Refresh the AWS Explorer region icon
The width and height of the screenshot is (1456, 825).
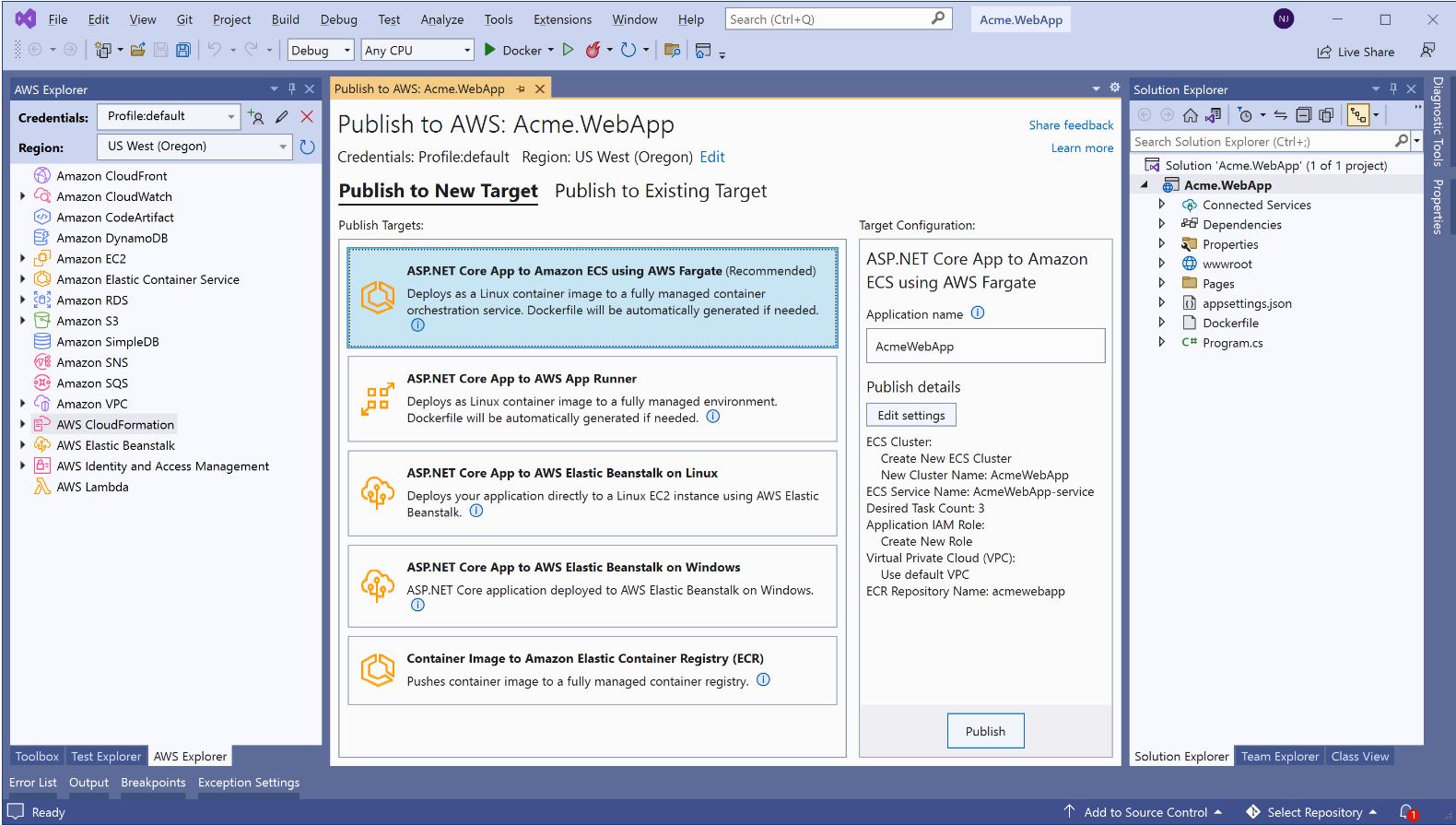(308, 147)
